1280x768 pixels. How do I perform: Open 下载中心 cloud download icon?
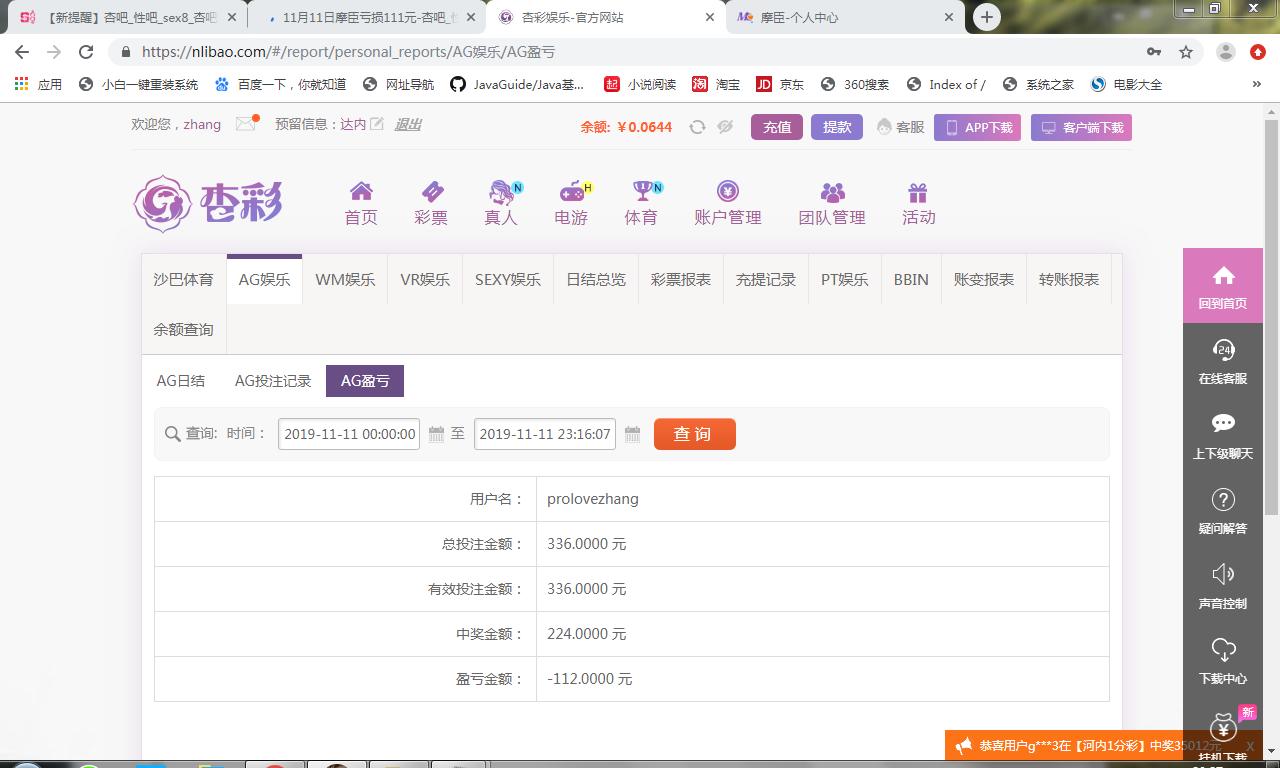click(x=1223, y=650)
